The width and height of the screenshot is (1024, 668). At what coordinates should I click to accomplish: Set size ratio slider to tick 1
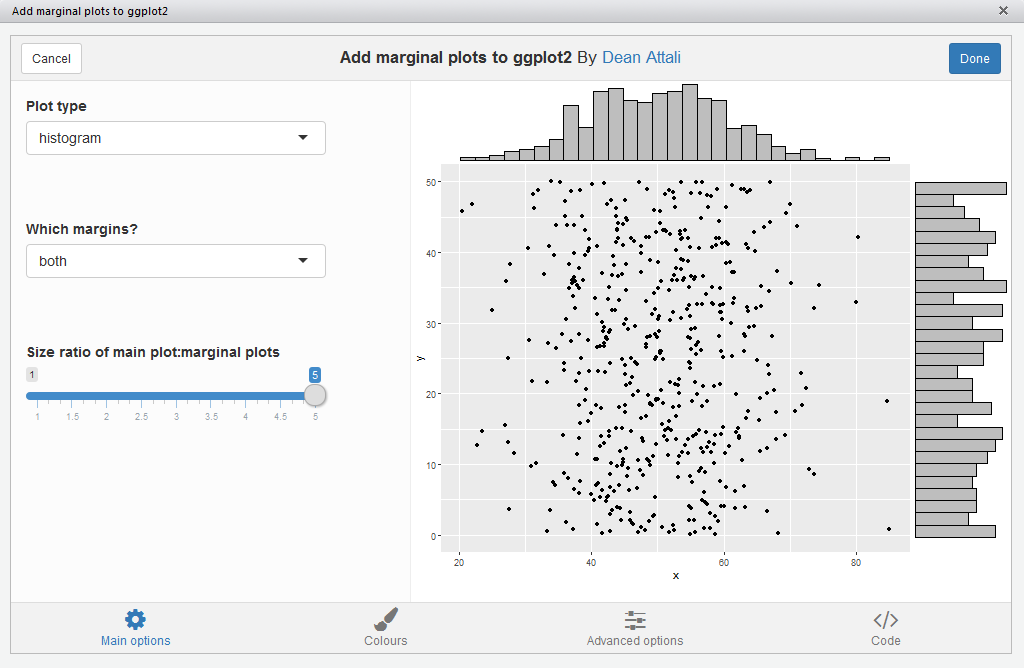click(38, 396)
